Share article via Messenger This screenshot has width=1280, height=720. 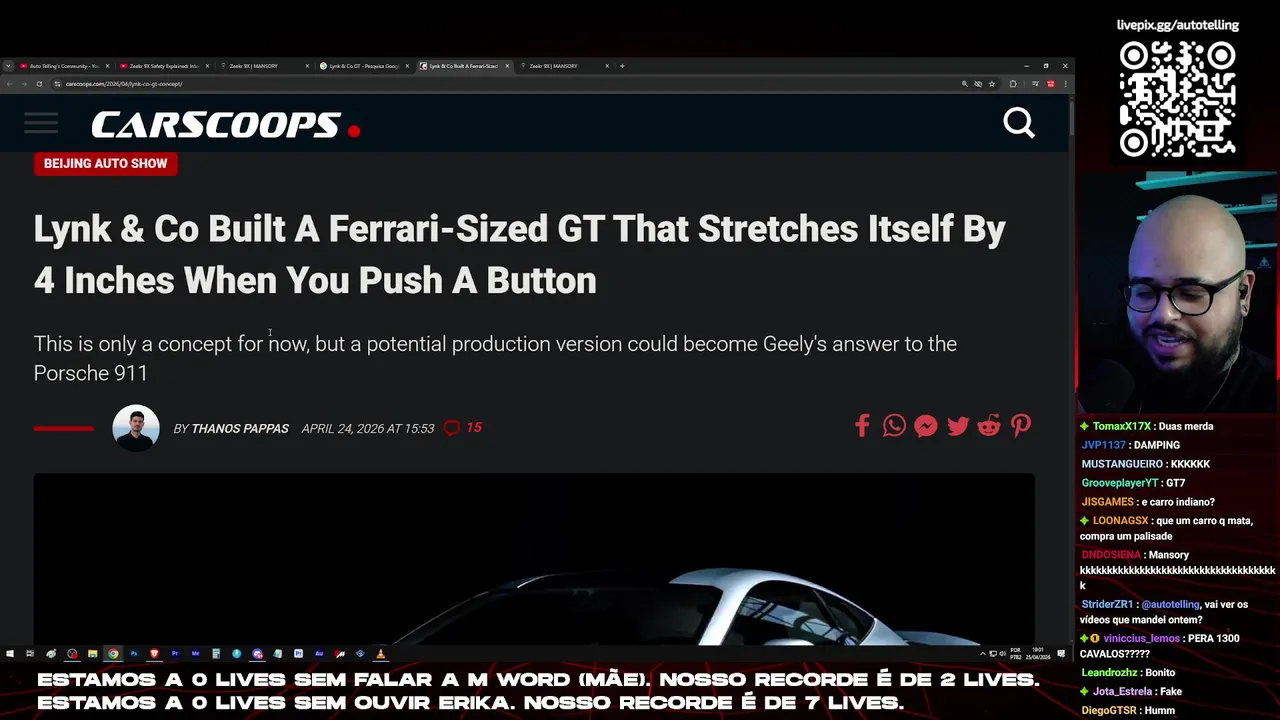point(926,426)
